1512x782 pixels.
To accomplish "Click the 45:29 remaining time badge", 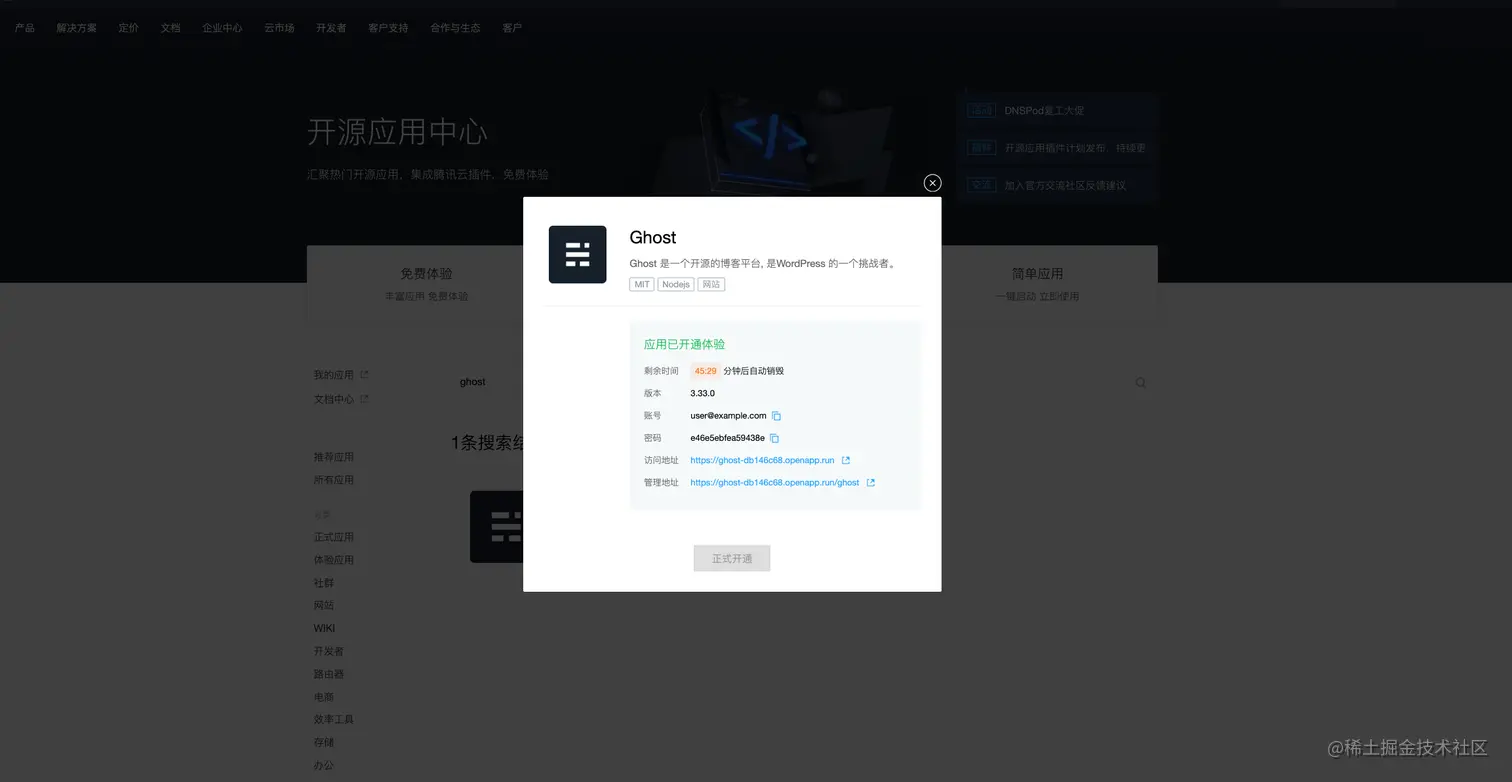I will [705, 371].
